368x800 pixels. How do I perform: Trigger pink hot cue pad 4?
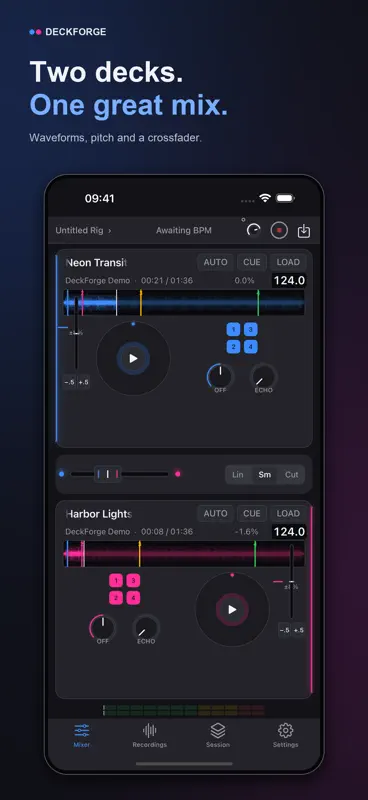[x=133, y=598]
